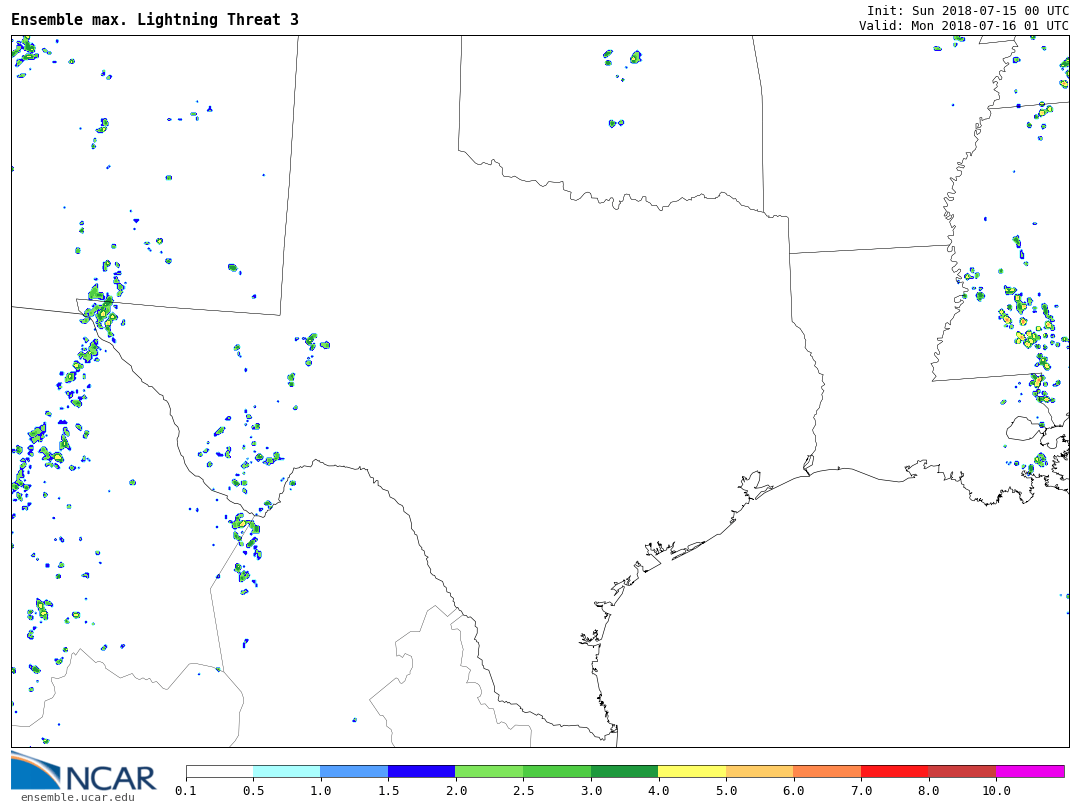
Task: Click the '8.0' legend label
Action: pos(928,790)
